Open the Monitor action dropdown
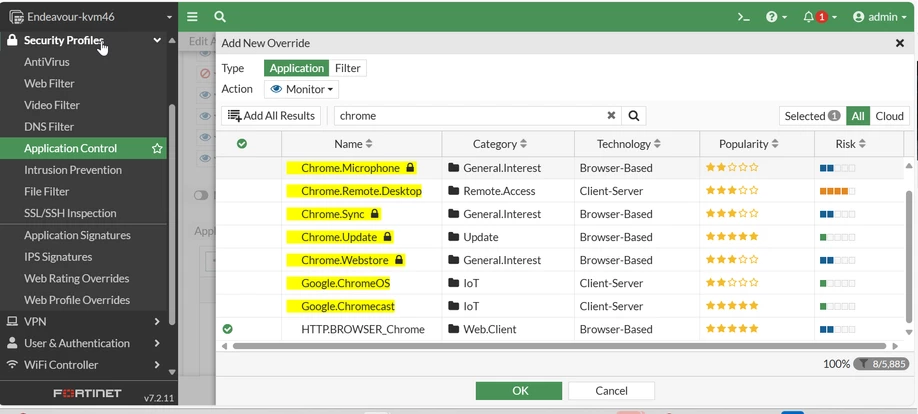918x414 pixels. click(301, 90)
